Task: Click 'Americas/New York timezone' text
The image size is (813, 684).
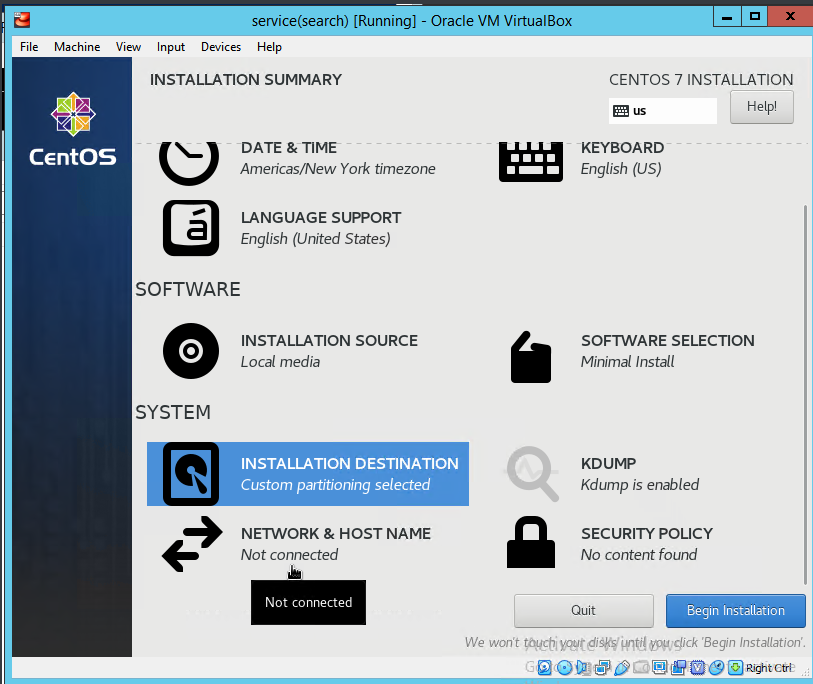Action: coord(338,169)
